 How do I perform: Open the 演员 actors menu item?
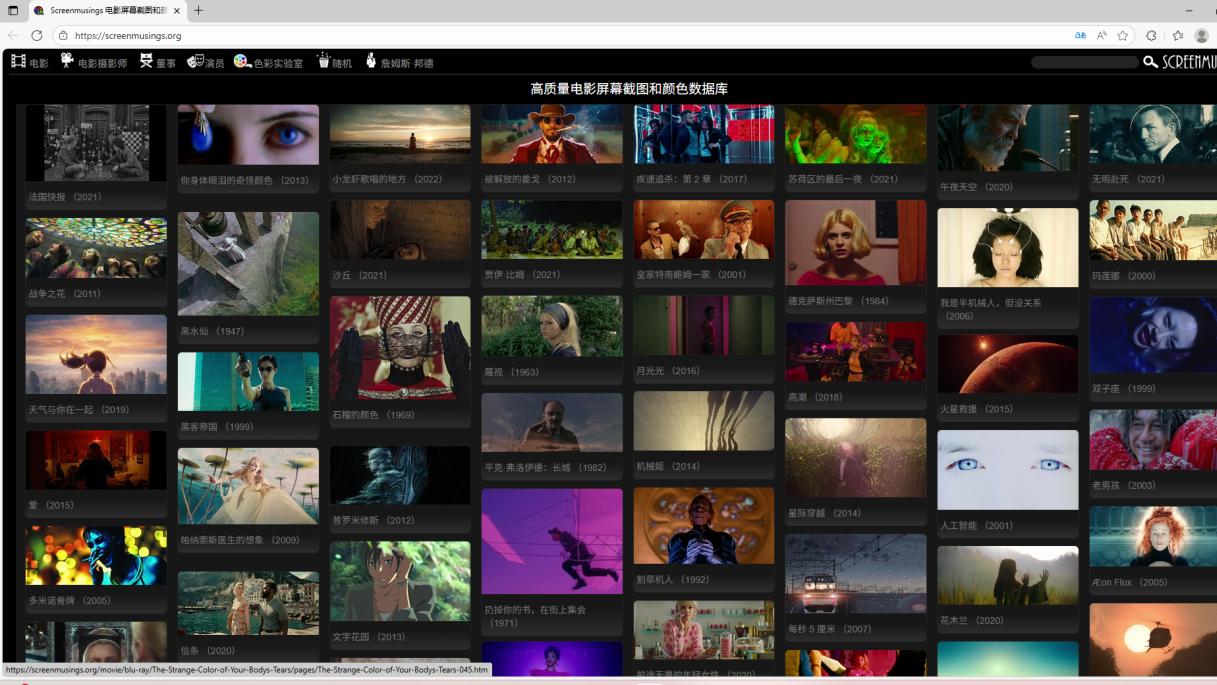206,62
